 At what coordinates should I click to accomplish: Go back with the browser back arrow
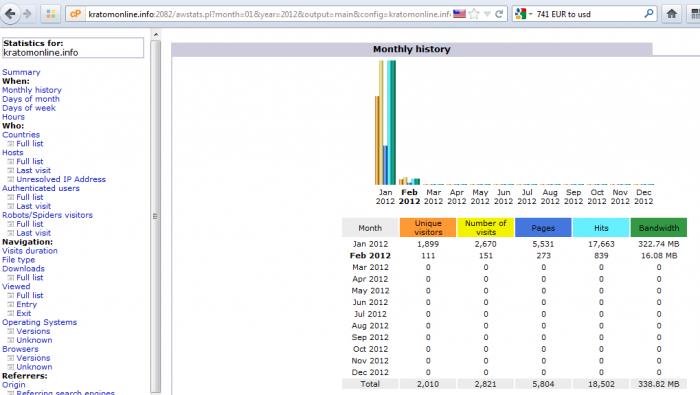click(10, 14)
